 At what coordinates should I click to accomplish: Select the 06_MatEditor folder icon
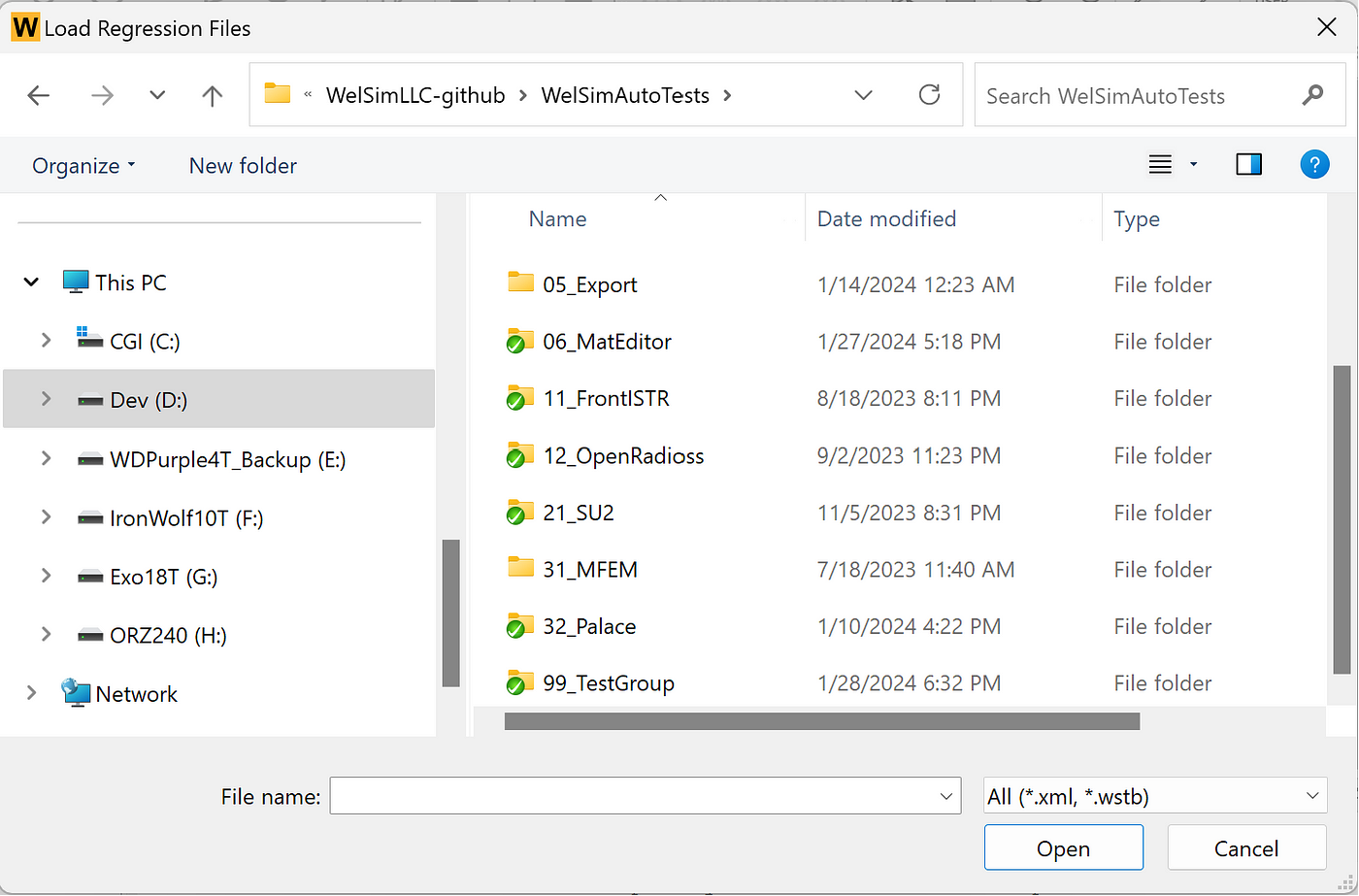click(x=521, y=341)
